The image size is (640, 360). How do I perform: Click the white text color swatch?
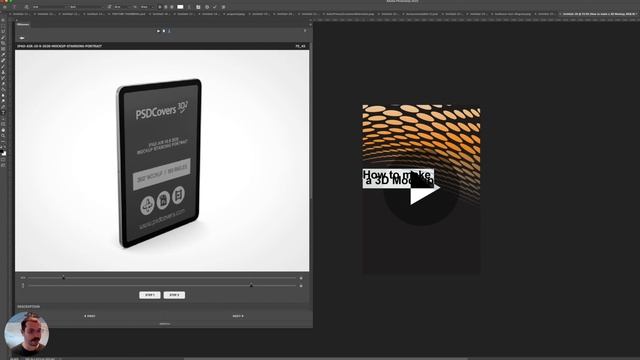tap(180, 7)
